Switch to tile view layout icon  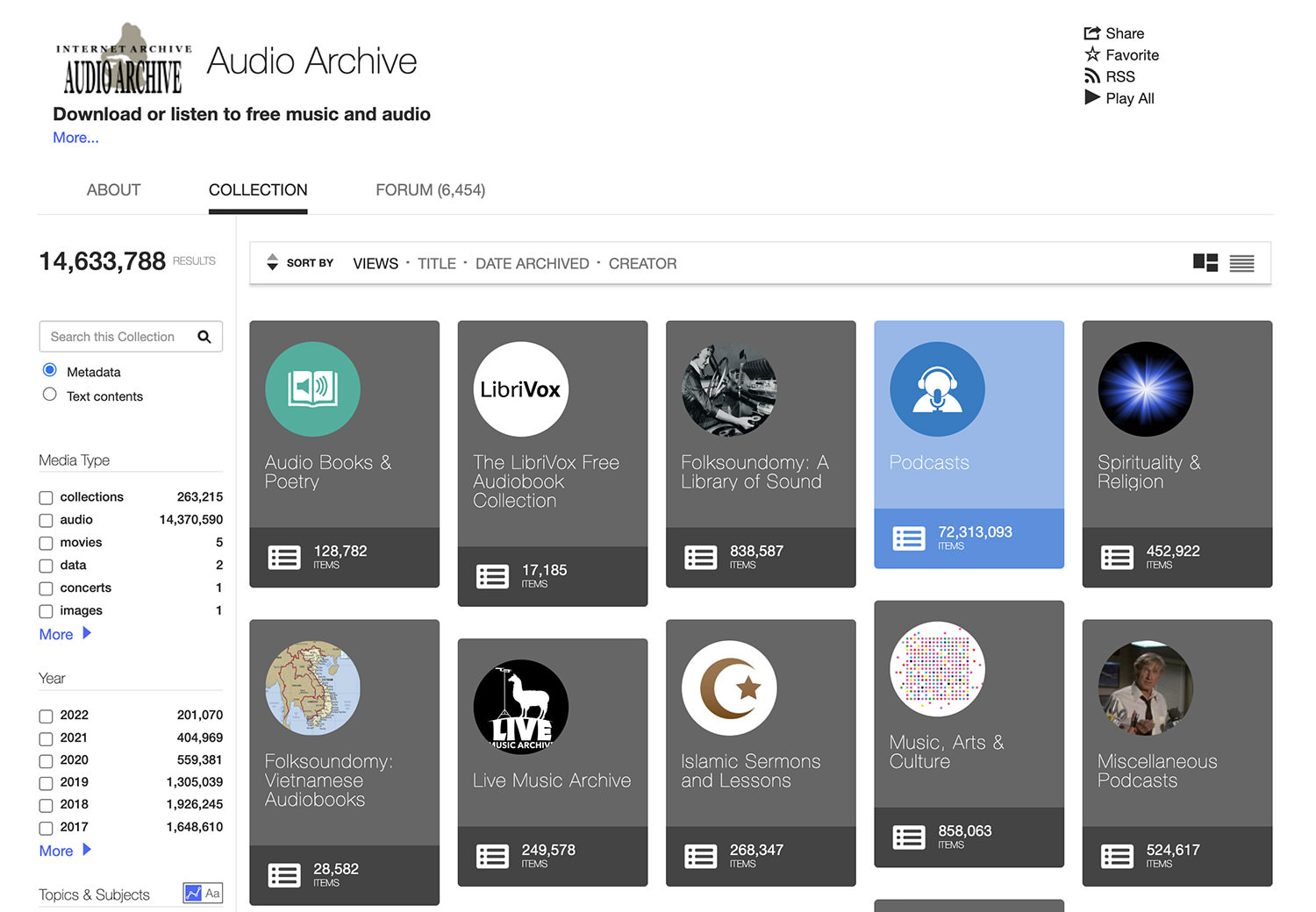click(1205, 262)
